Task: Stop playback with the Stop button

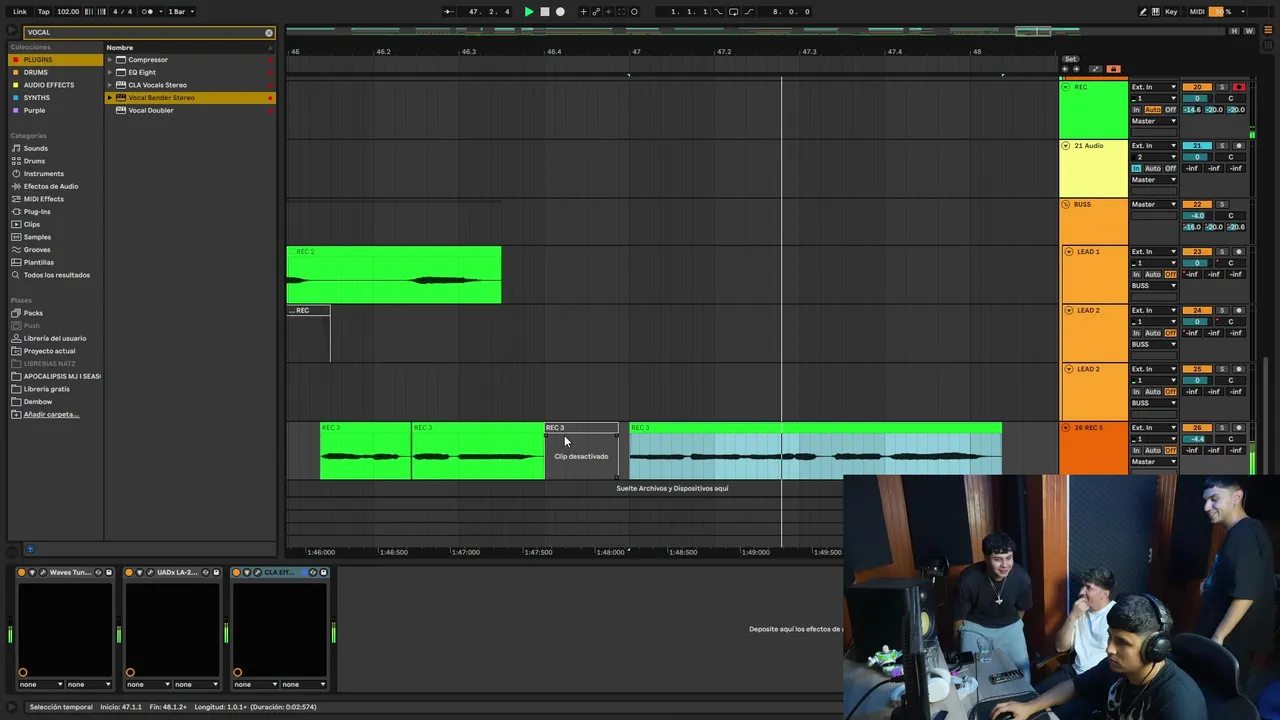Action: pos(545,12)
